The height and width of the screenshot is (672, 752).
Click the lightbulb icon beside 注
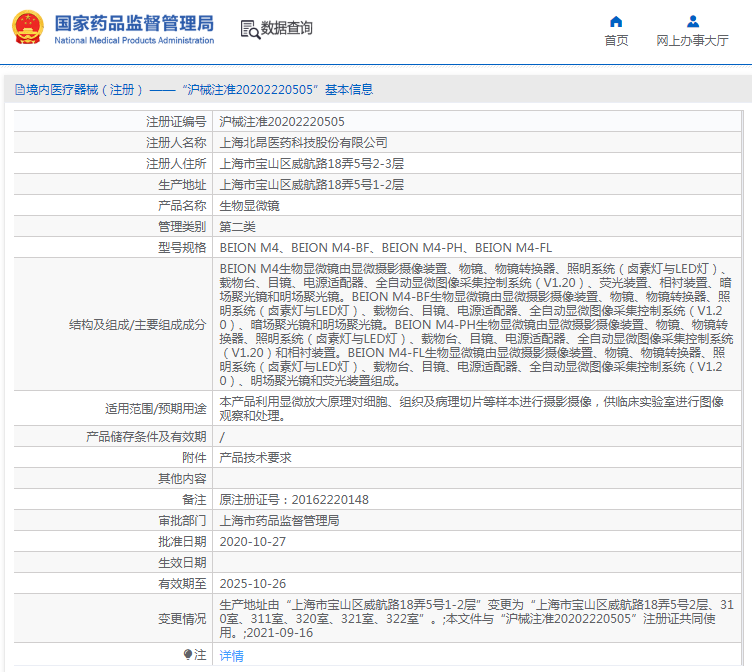point(187,655)
